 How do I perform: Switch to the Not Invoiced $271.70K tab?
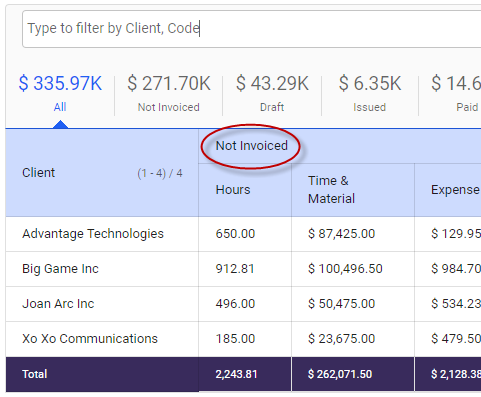pyautogui.click(x=169, y=93)
